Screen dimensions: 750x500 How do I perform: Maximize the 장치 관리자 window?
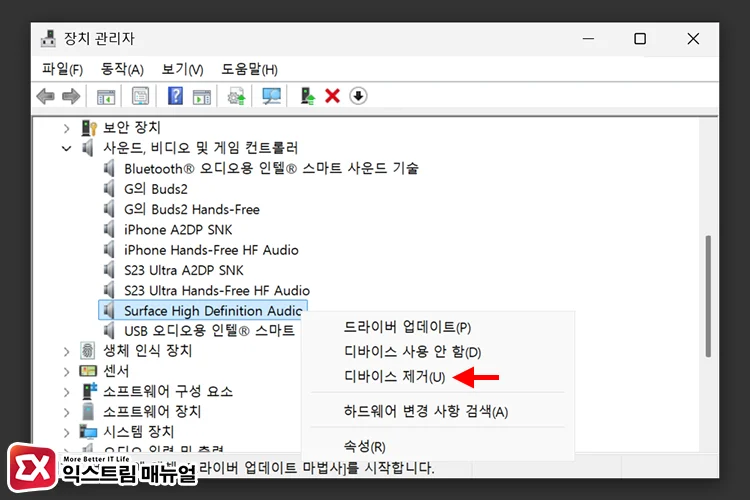pos(640,39)
